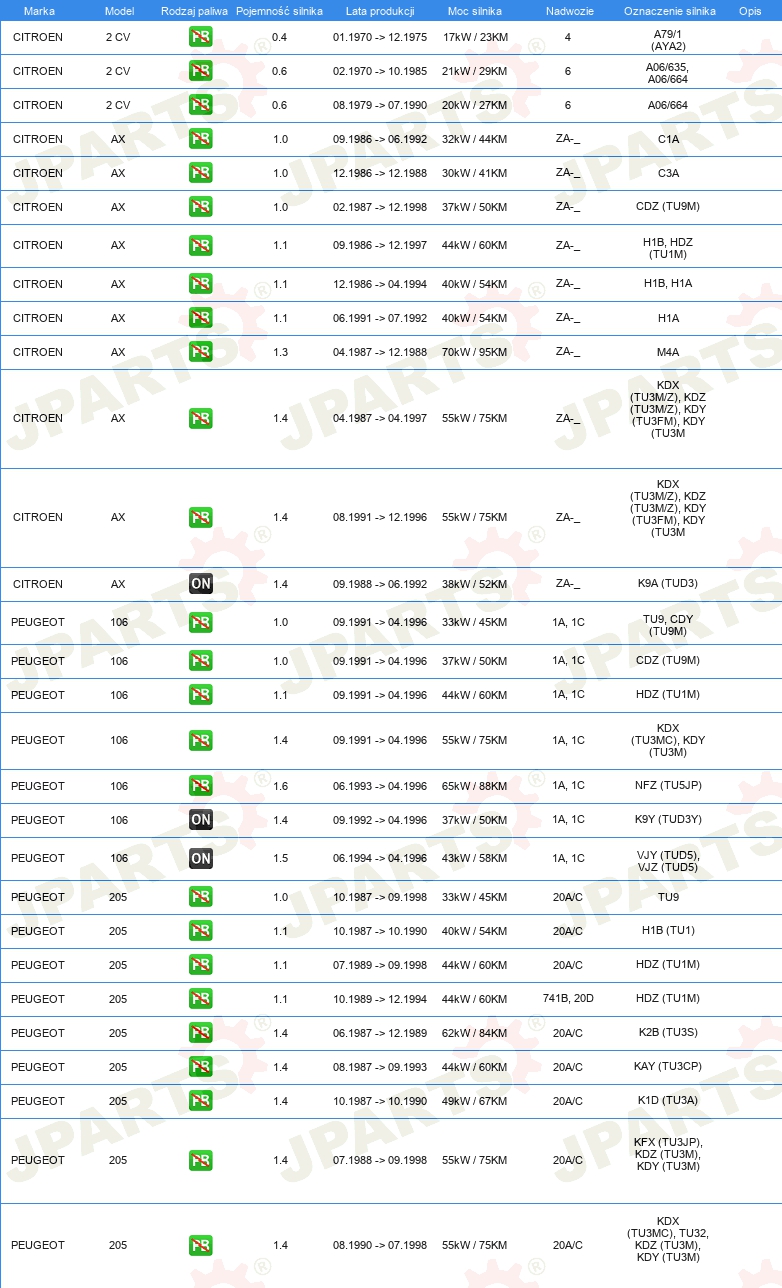
Task: Select the petrol icon in the KAY (TU3CP) row
Action: click(x=201, y=1067)
